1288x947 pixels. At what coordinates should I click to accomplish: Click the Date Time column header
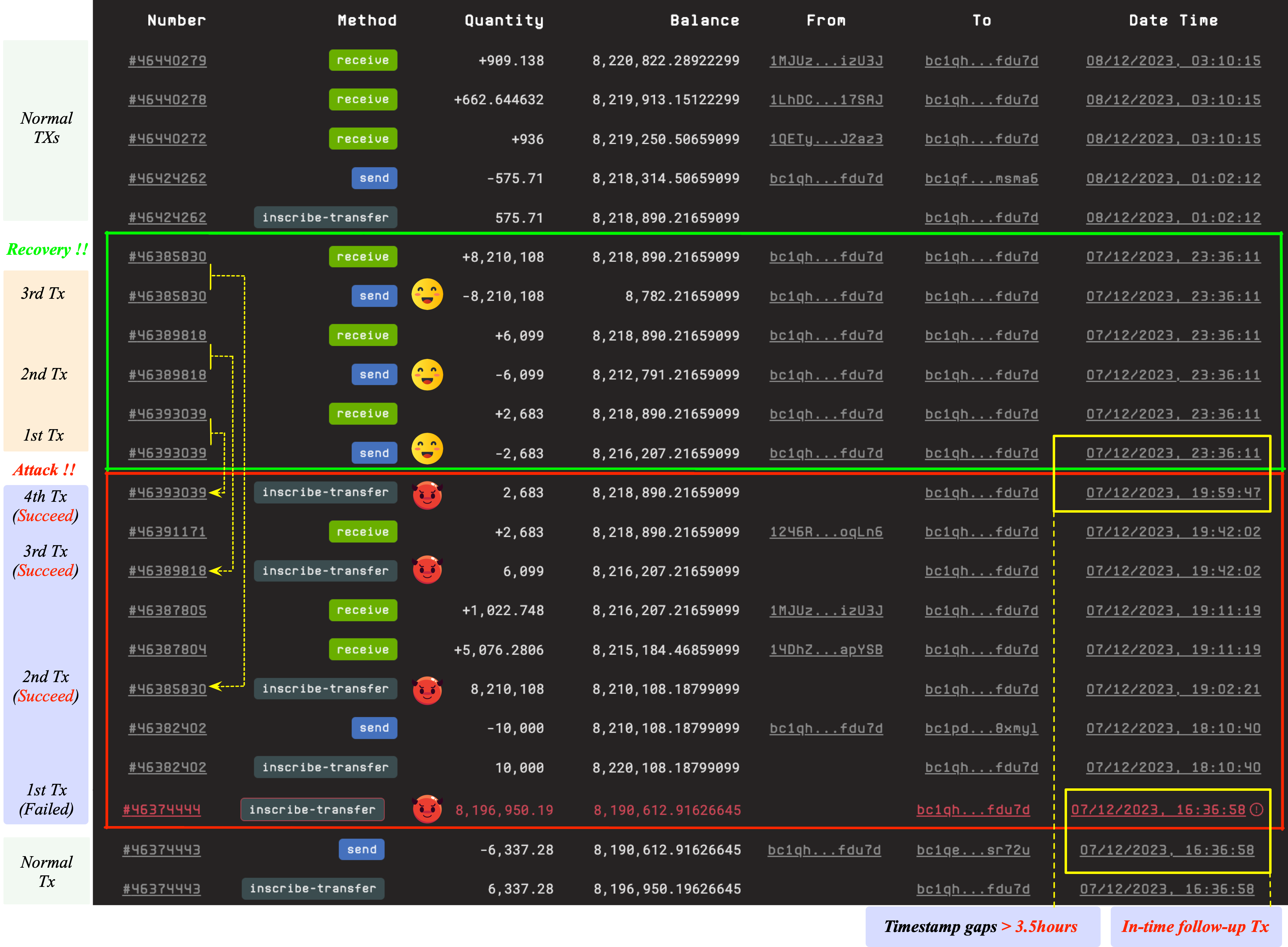click(x=1173, y=21)
